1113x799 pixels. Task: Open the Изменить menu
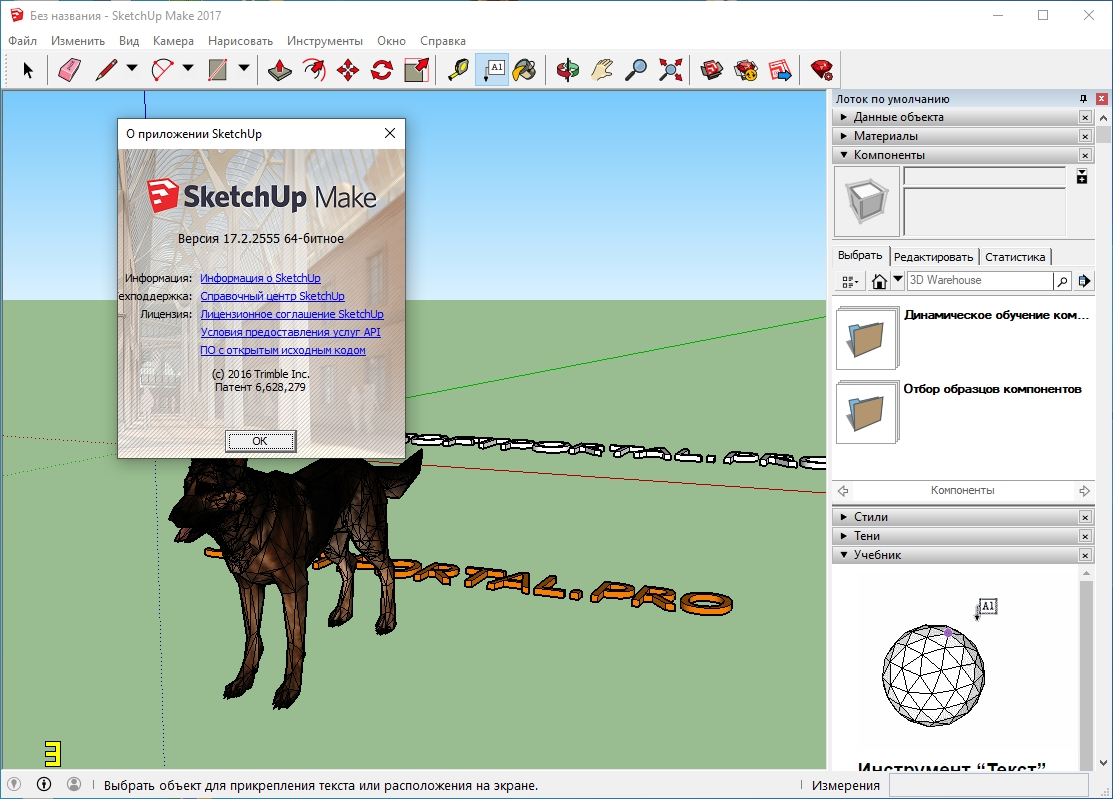tap(77, 40)
